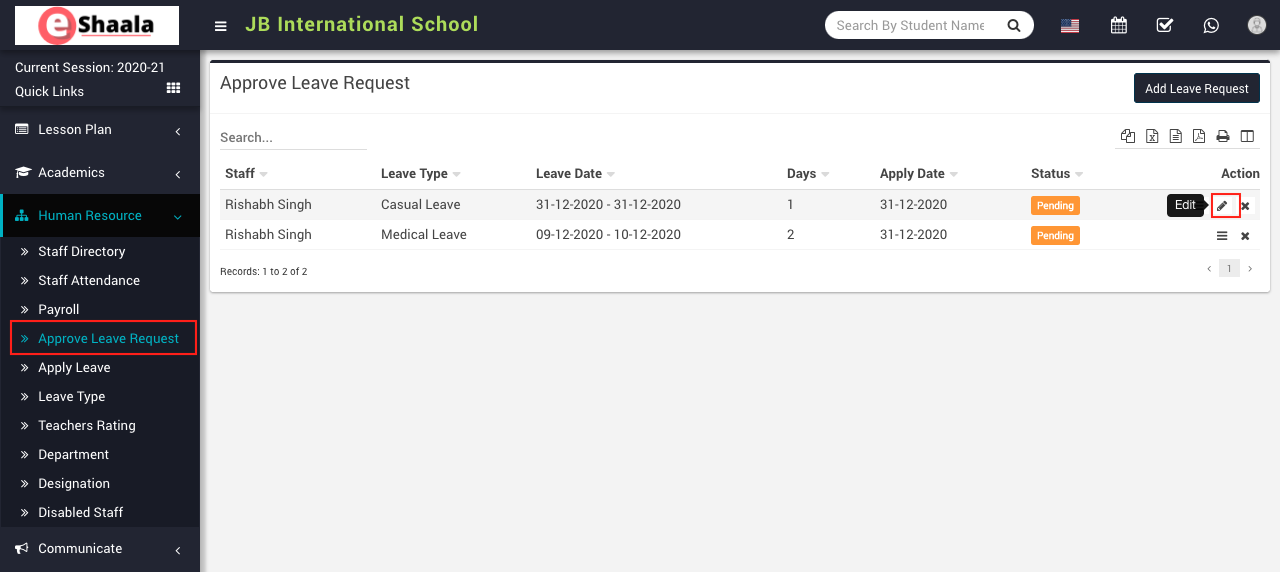Export table as PDF
Viewport: 1280px width, 572px height.
pos(1198,137)
